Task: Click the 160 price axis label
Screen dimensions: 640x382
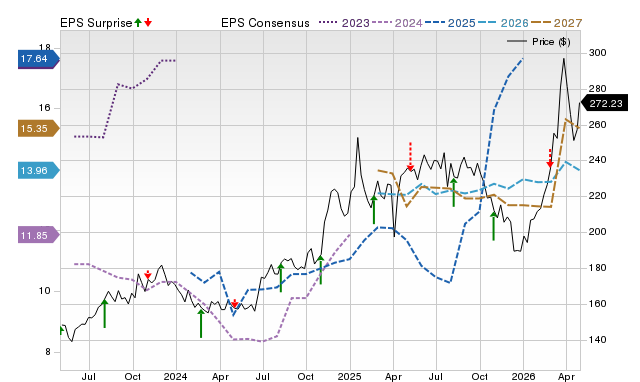Action: point(598,304)
